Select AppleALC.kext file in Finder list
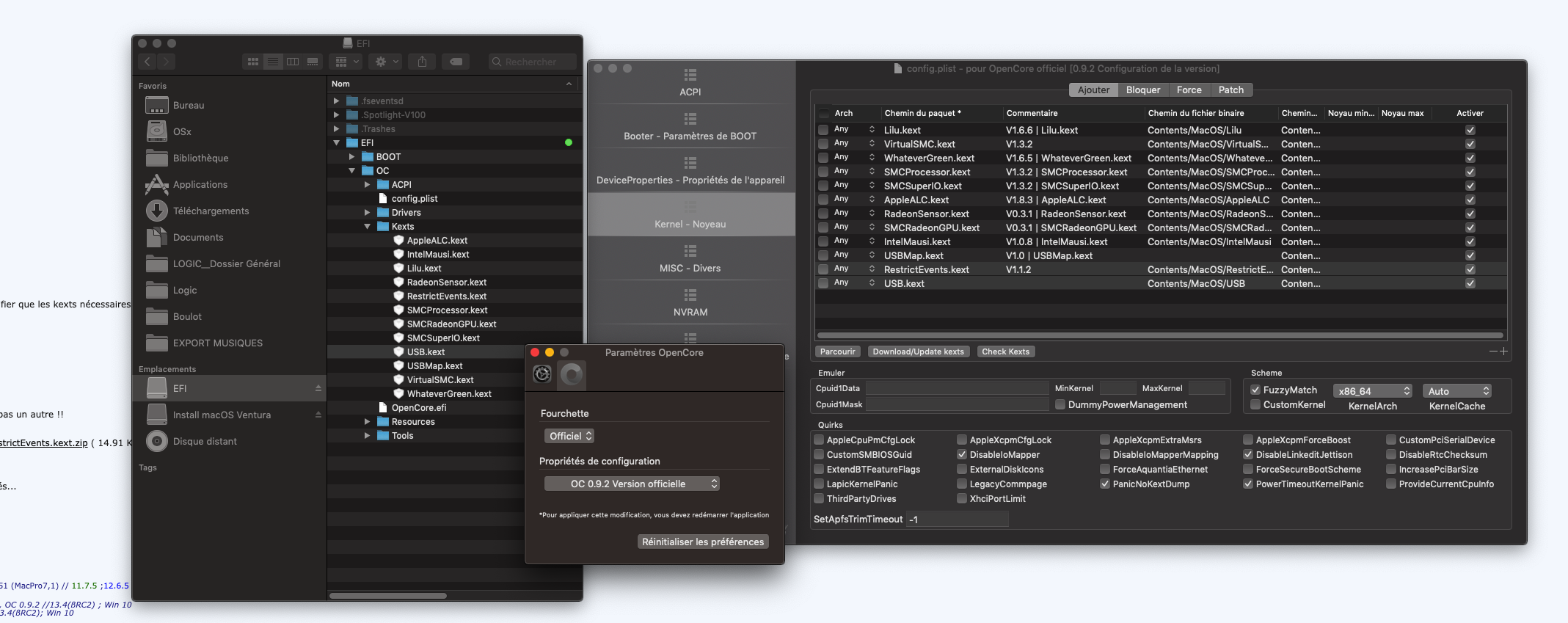The width and height of the screenshot is (1568, 623). click(x=437, y=241)
